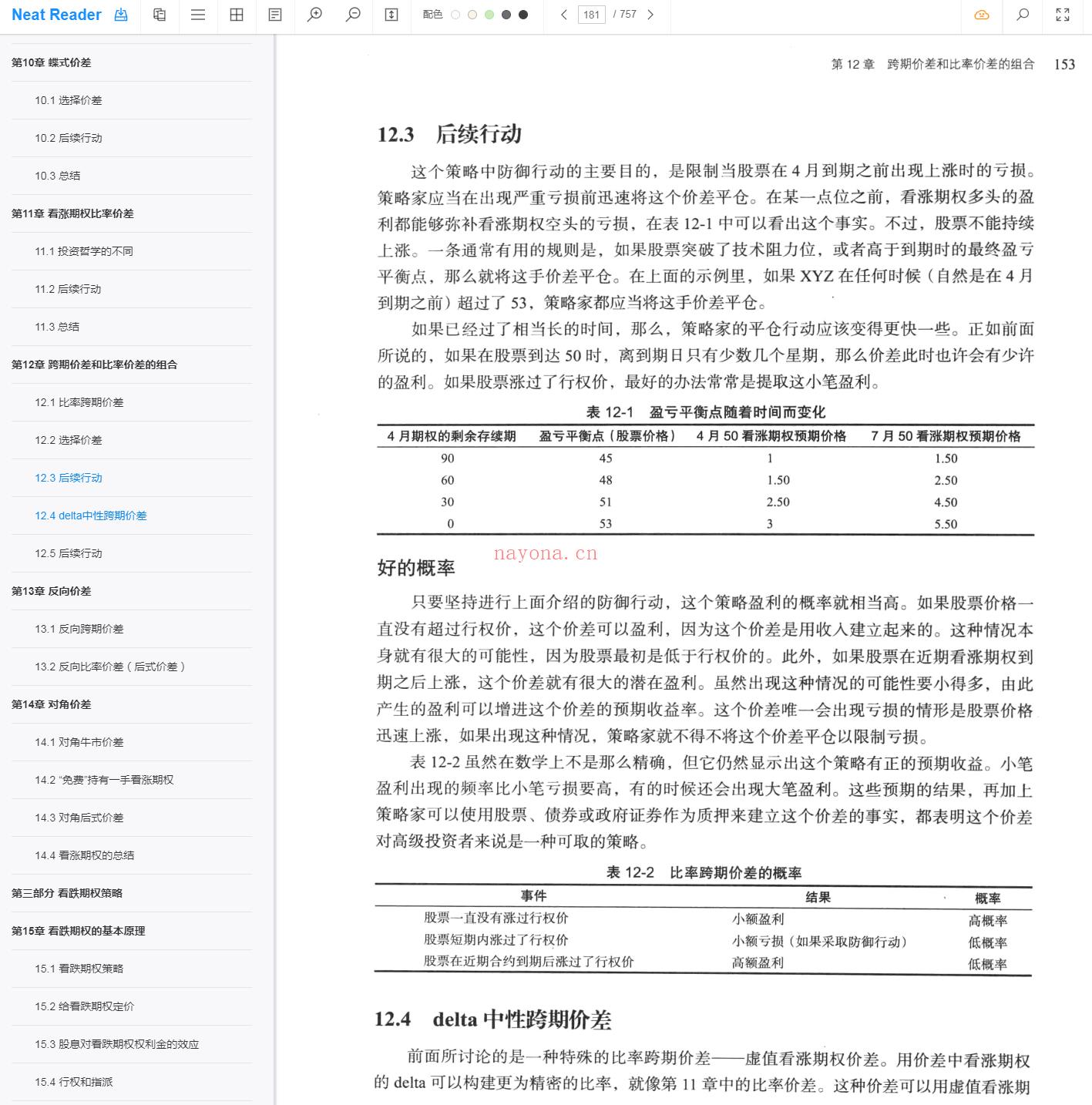Click the Neat Reader logo
The image size is (1092, 1105).
point(56,15)
